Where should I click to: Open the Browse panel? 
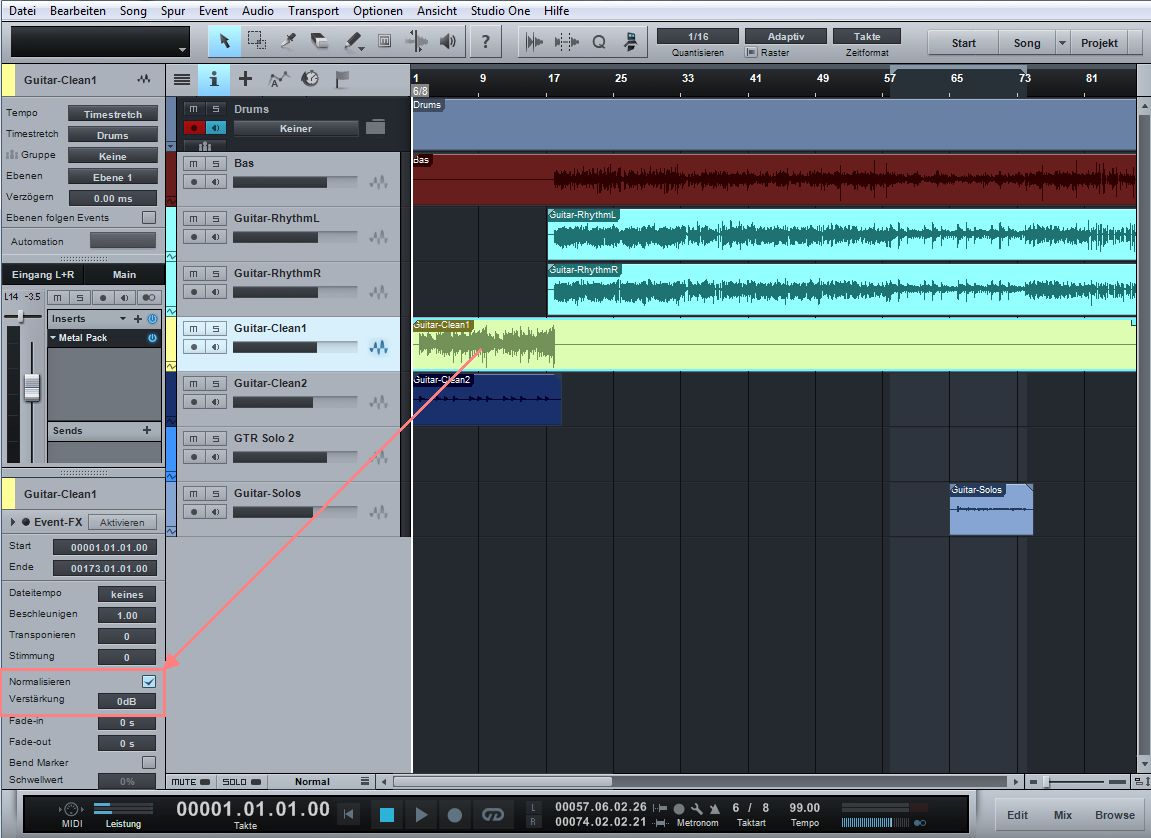[x=1115, y=815]
